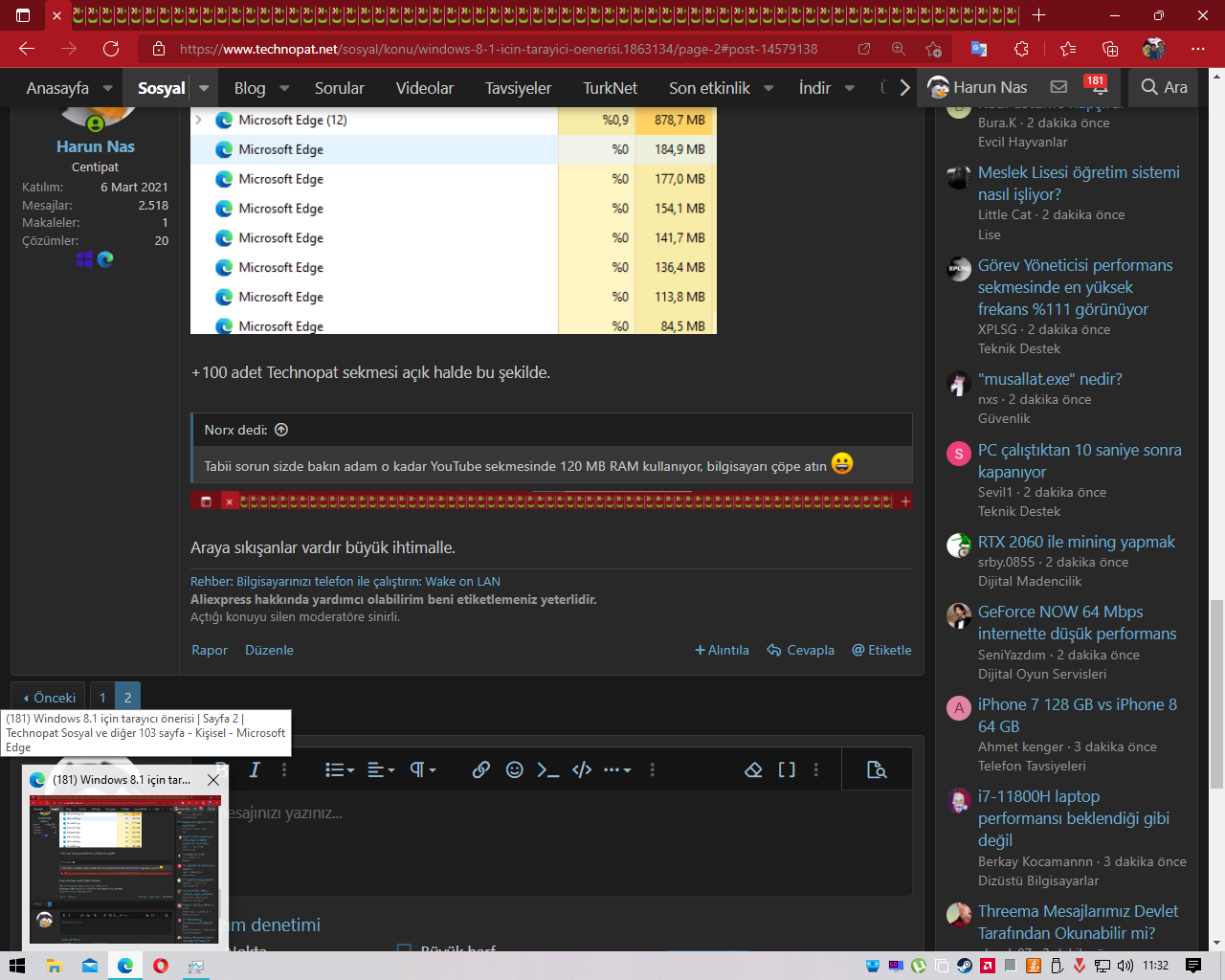1225x980 pixels.
Task: Click the zoom magnifier in address bar
Action: click(899, 49)
